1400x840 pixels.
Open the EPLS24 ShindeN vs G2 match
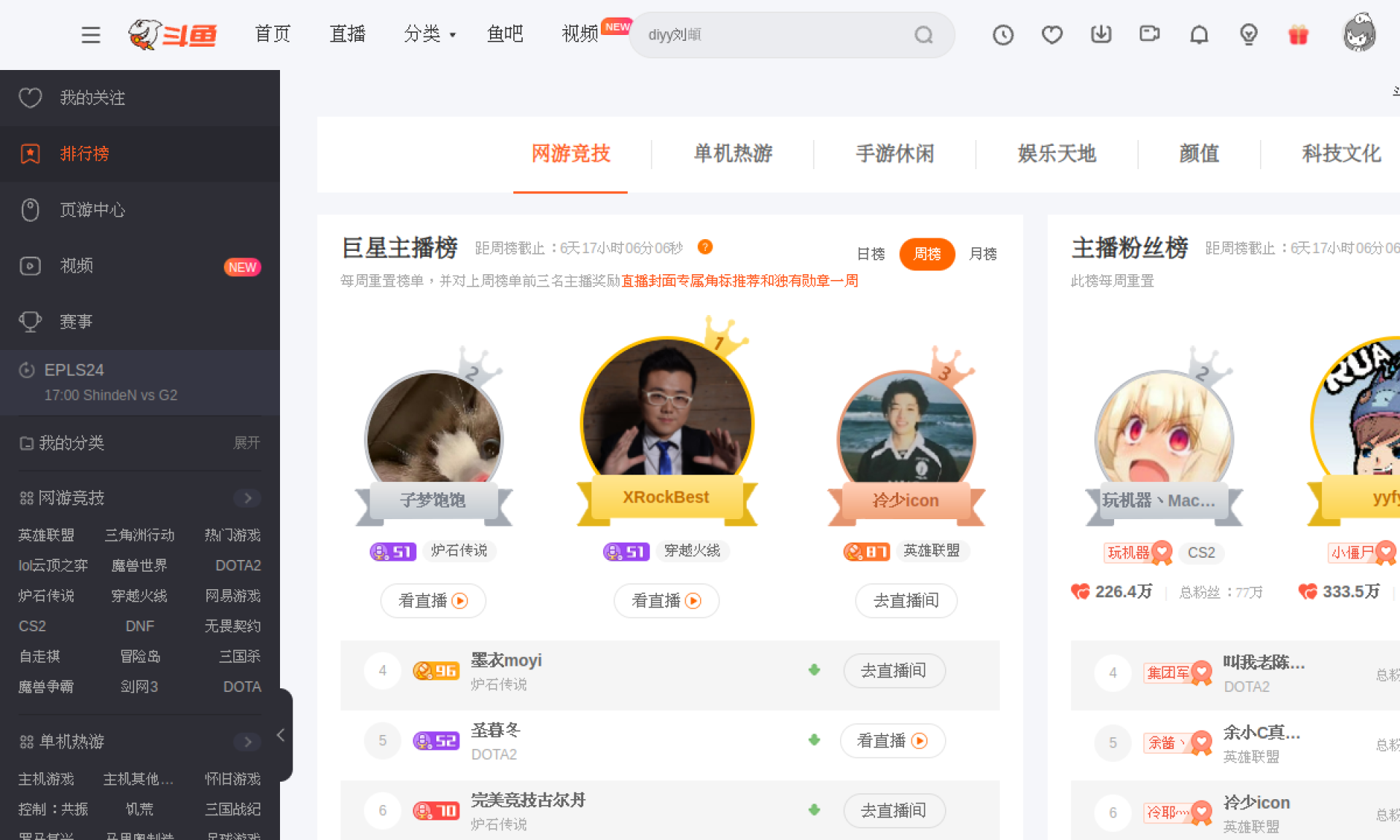click(140, 382)
